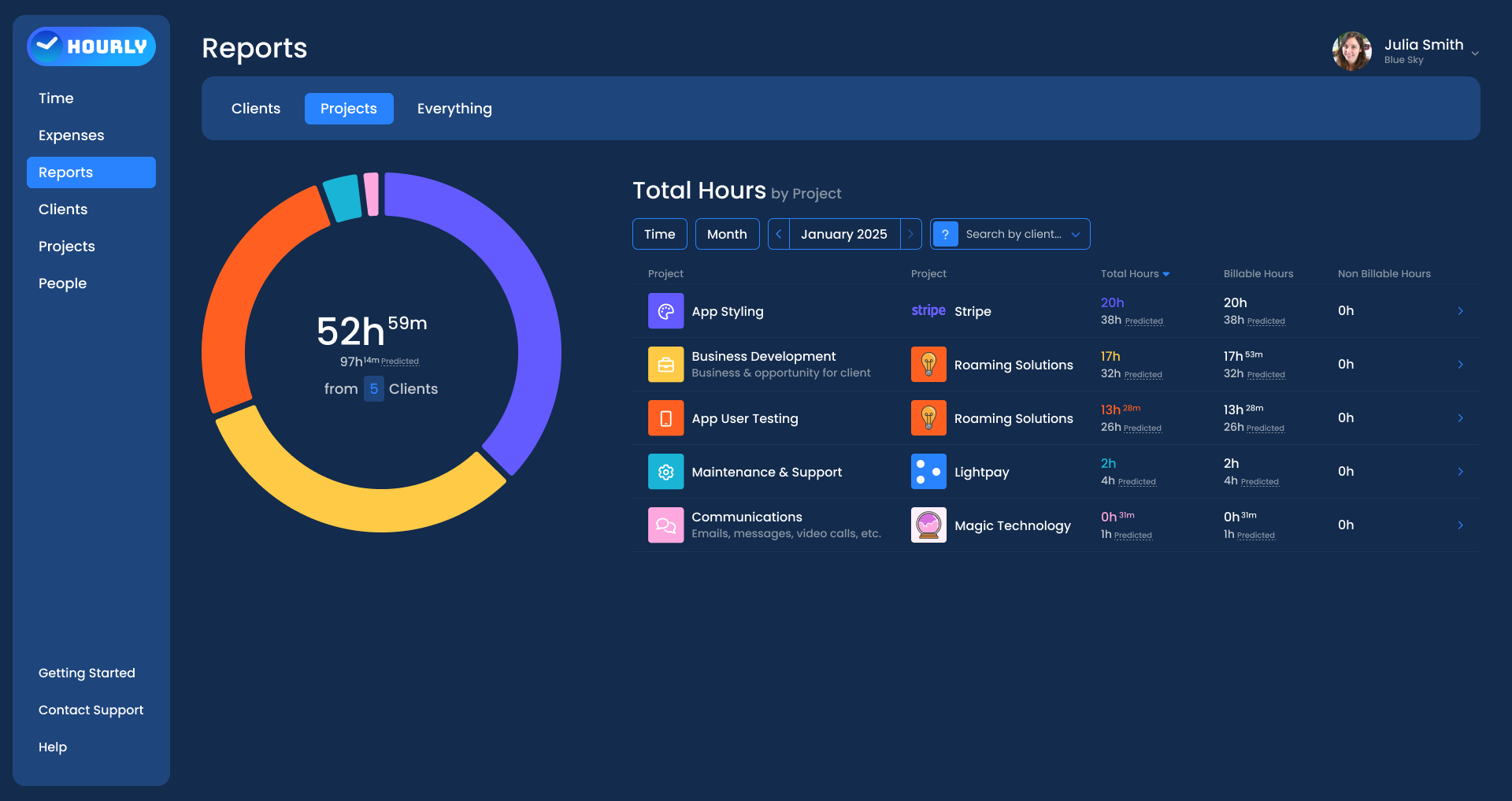
Task: Click the Stripe client logo
Action: click(928, 311)
